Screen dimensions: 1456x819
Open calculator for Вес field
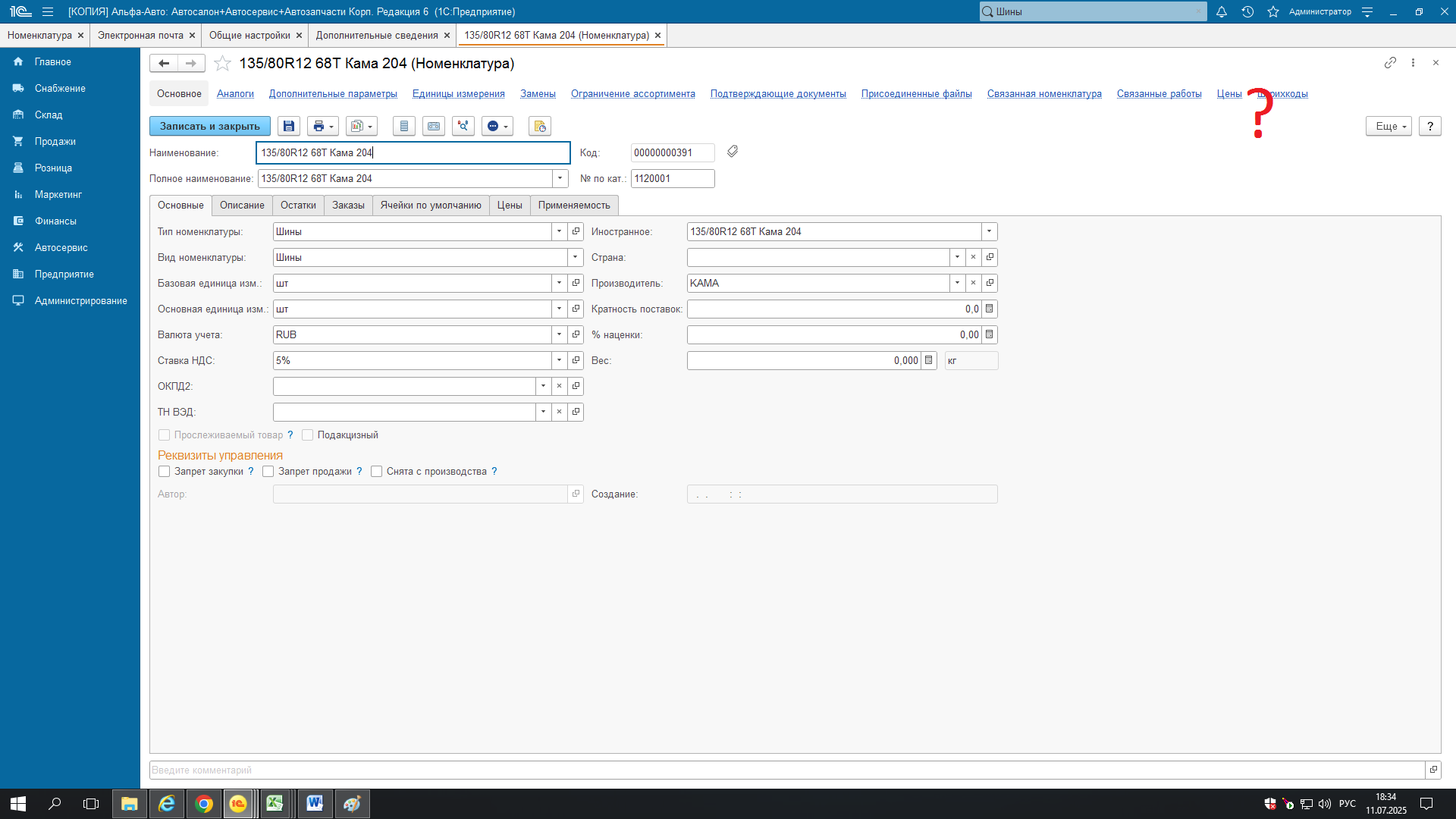tap(929, 360)
